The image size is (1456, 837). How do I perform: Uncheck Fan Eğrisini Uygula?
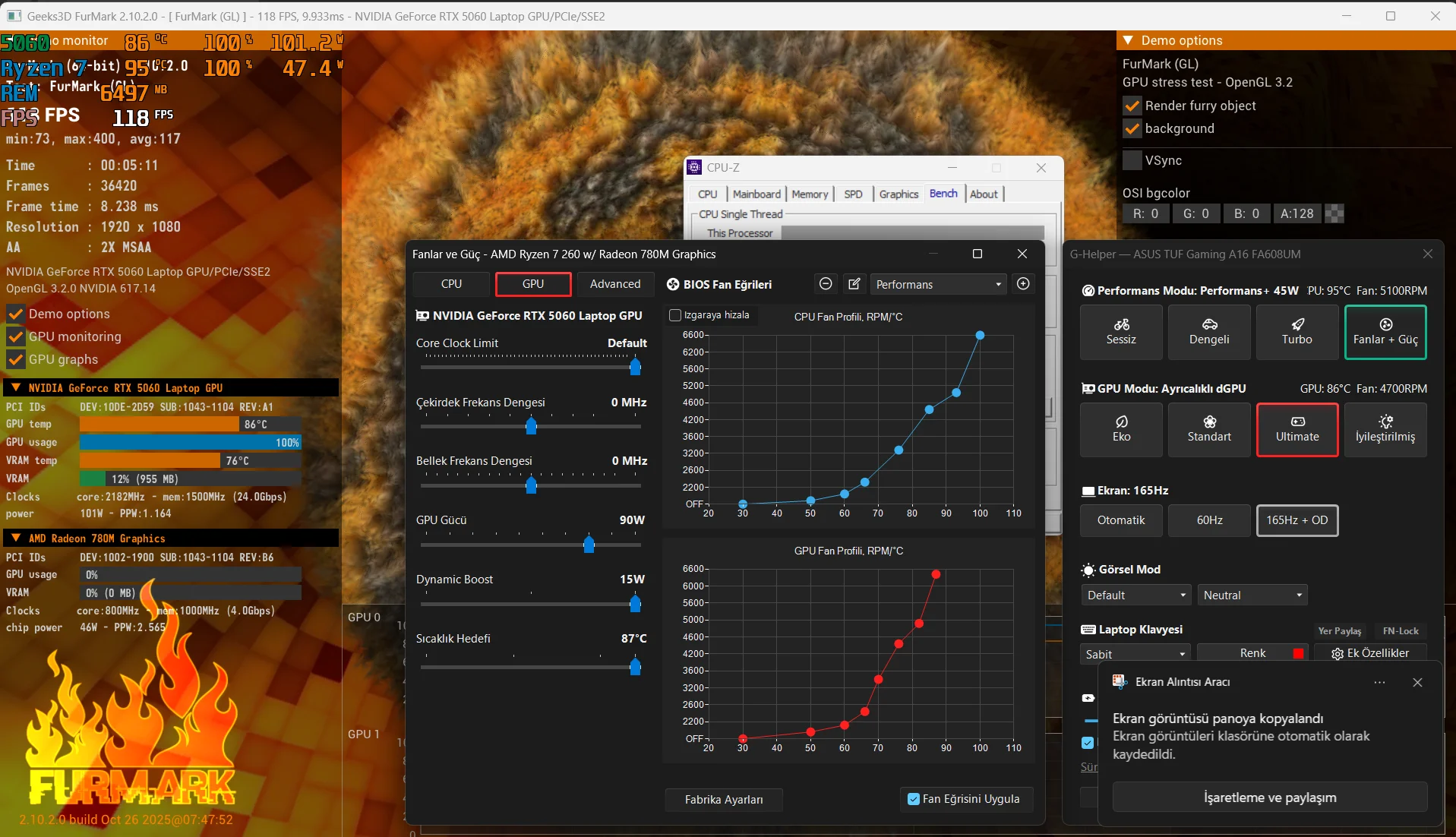tap(914, 799)
